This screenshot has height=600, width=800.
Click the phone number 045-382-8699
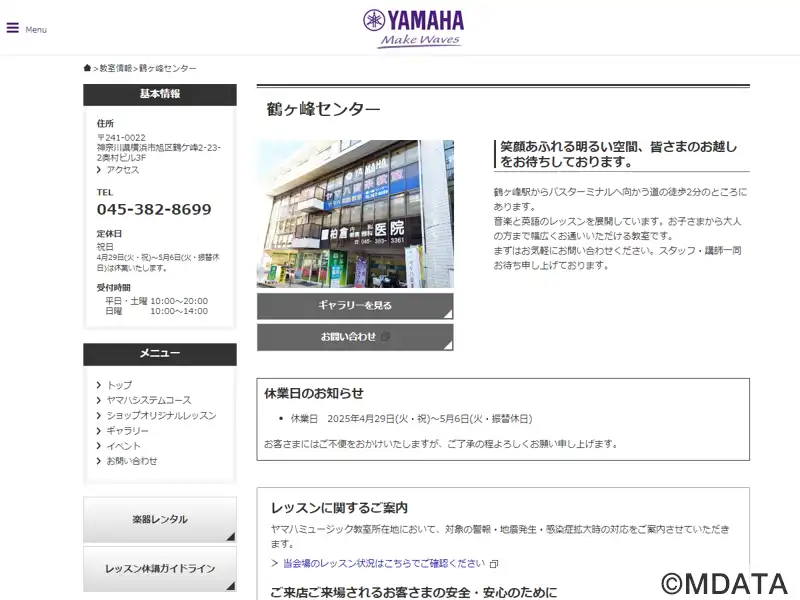(x=154, y=209)
